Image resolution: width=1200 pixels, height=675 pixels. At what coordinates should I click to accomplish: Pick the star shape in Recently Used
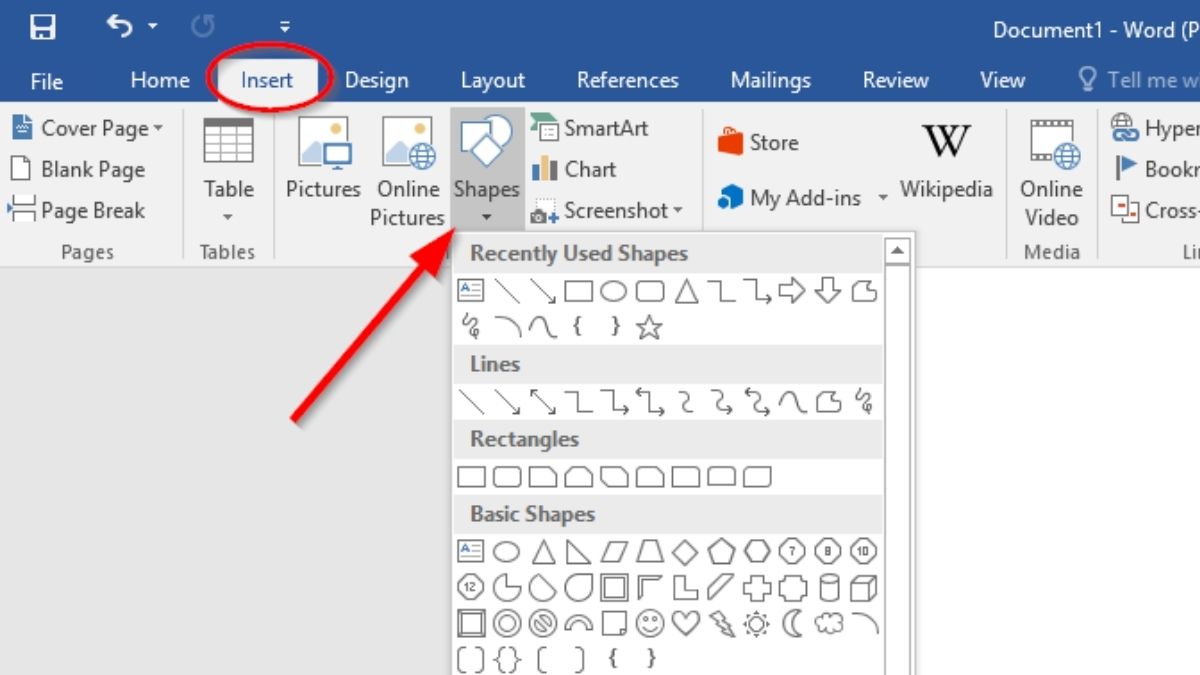[x=649, y=327]
